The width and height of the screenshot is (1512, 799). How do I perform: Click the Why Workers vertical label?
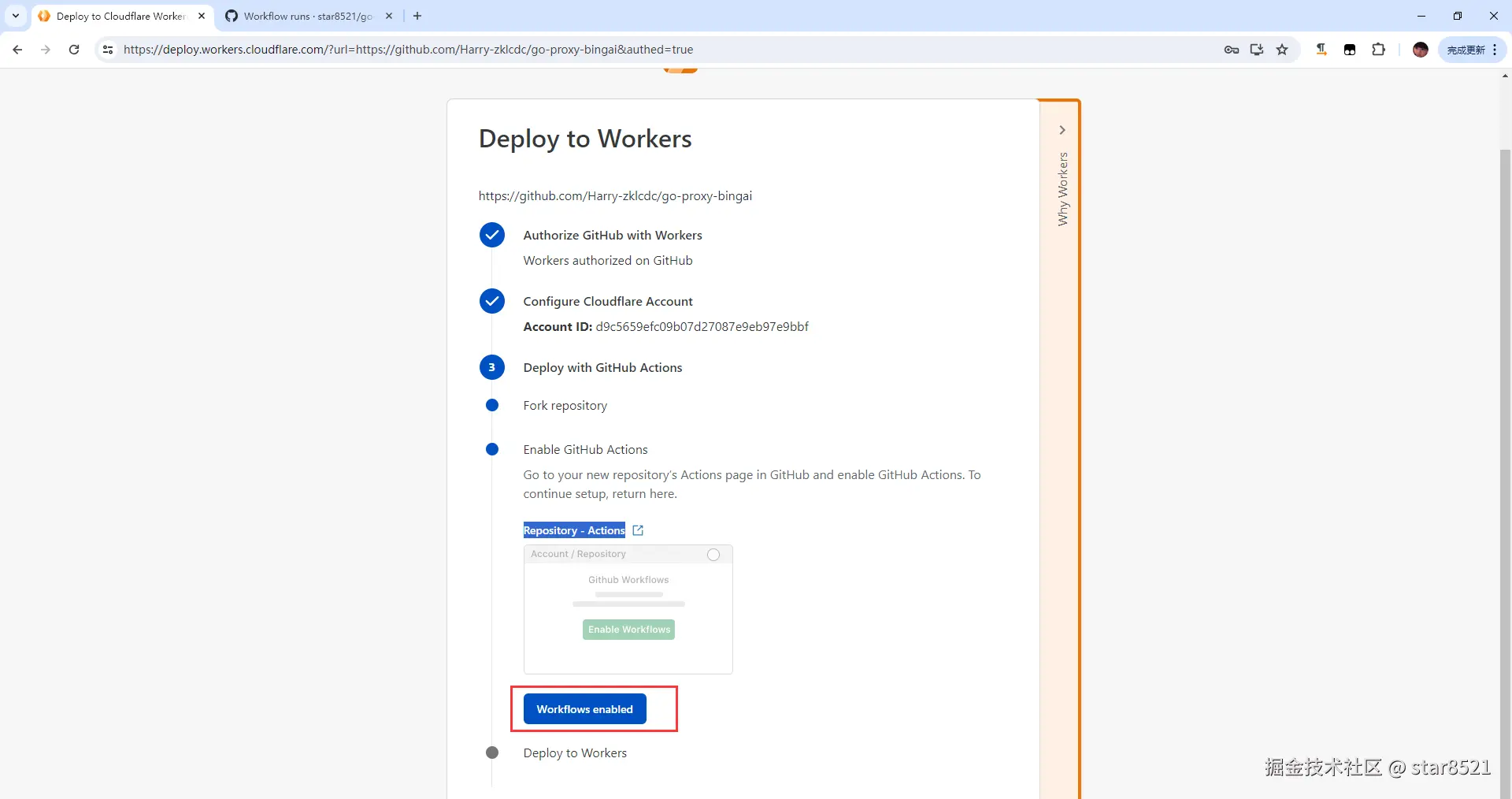tap(1063, 189)
